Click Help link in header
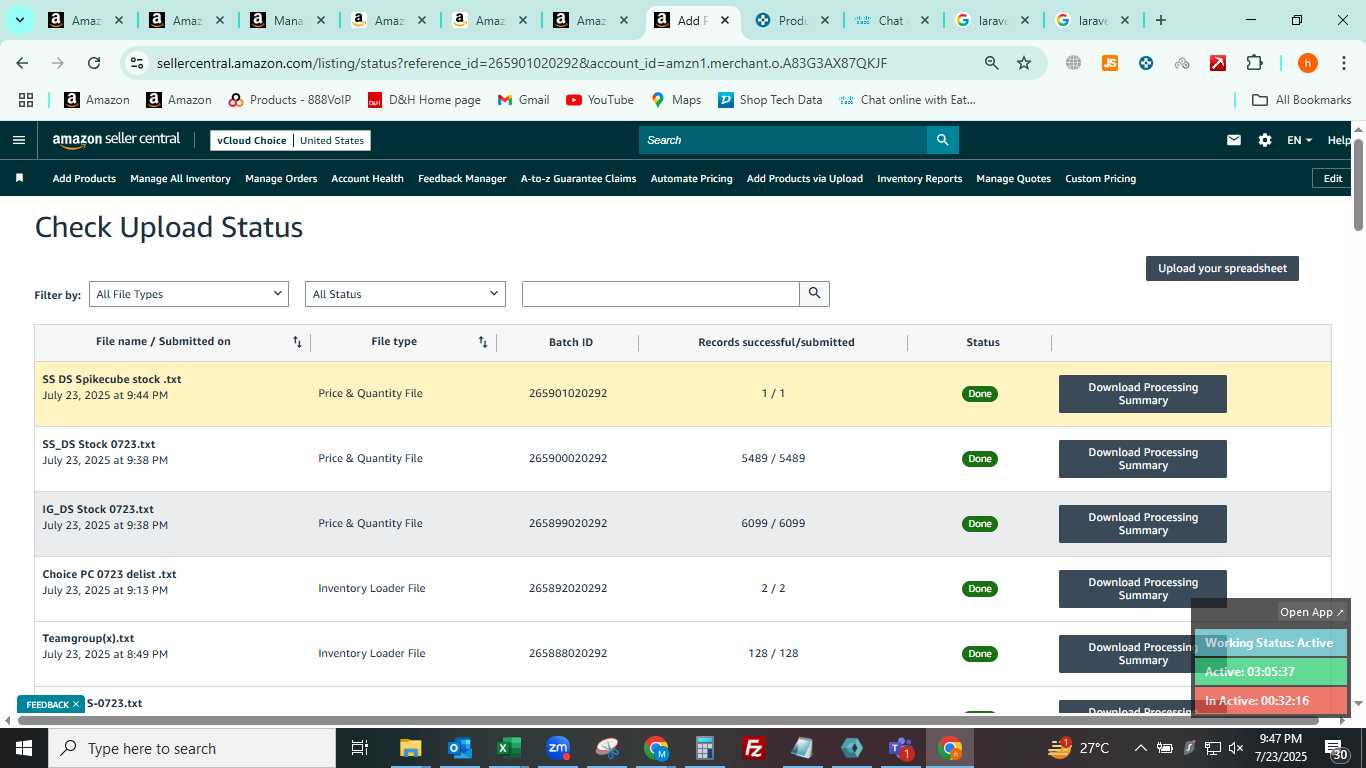1366x768 pixels. coord(1339,140)
